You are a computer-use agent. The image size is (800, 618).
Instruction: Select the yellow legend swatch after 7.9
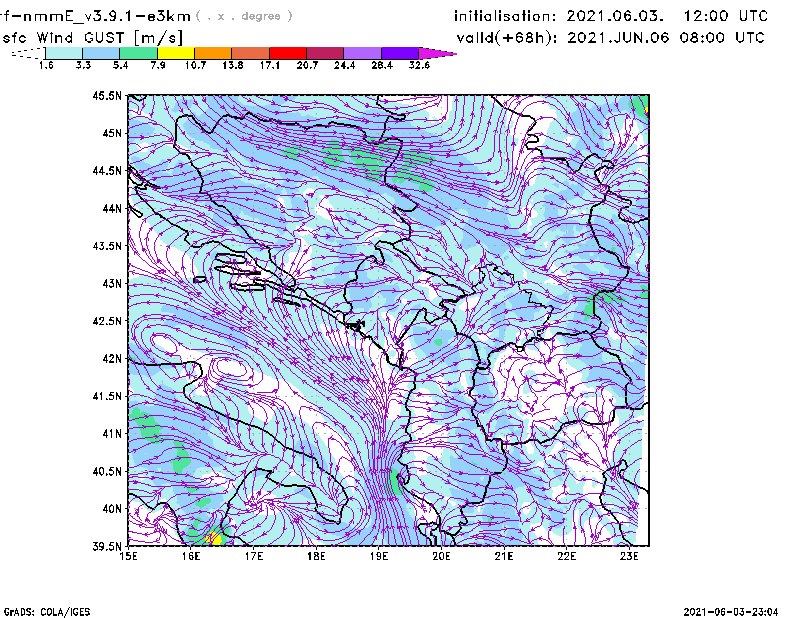click(x=176, y=53)
